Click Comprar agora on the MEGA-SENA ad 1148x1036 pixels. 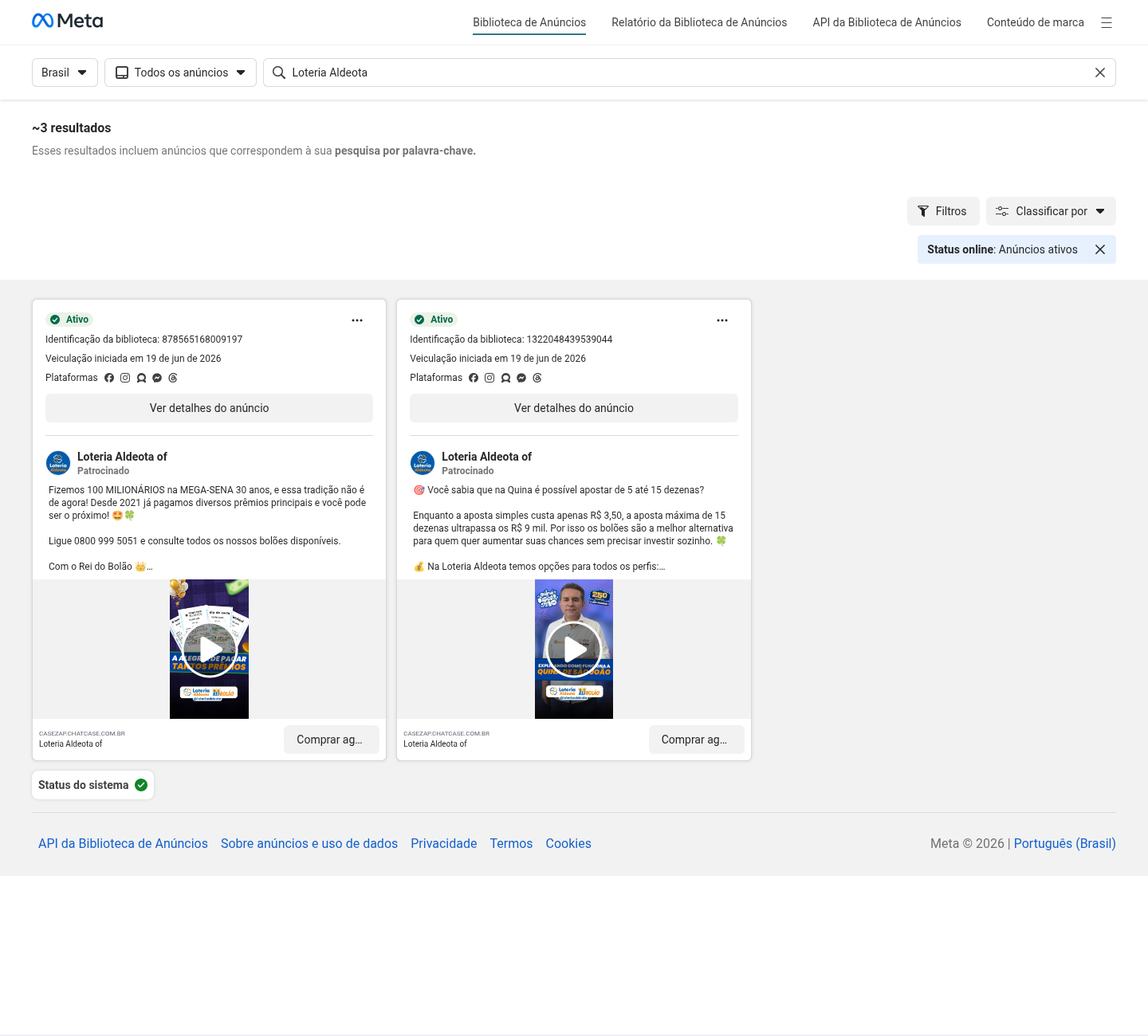click(x=331, y=740)
